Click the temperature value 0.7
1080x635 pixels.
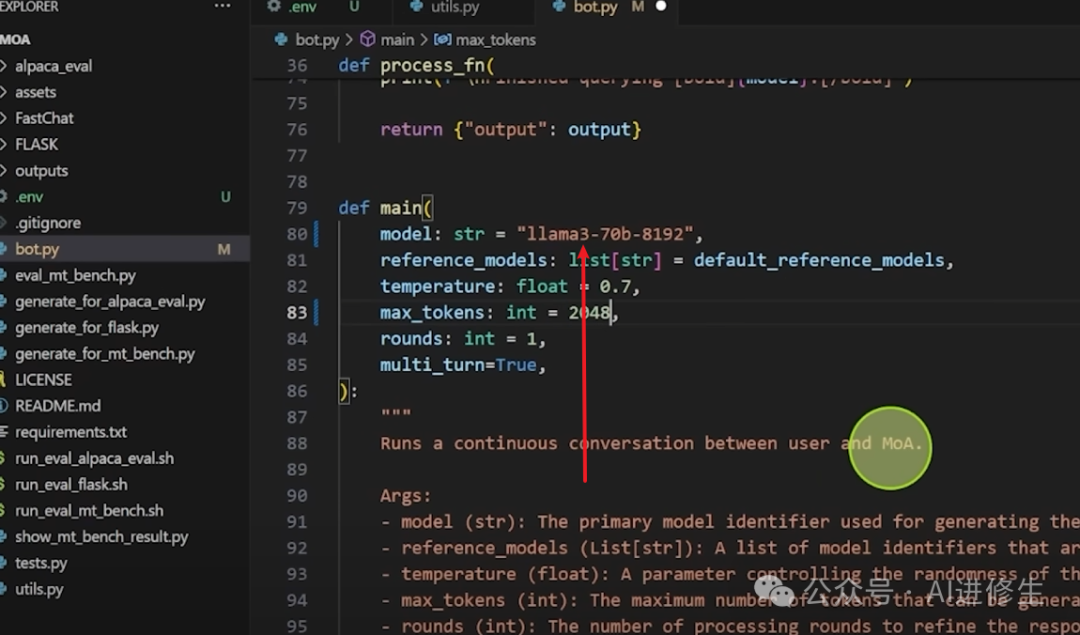coord(614,287)
